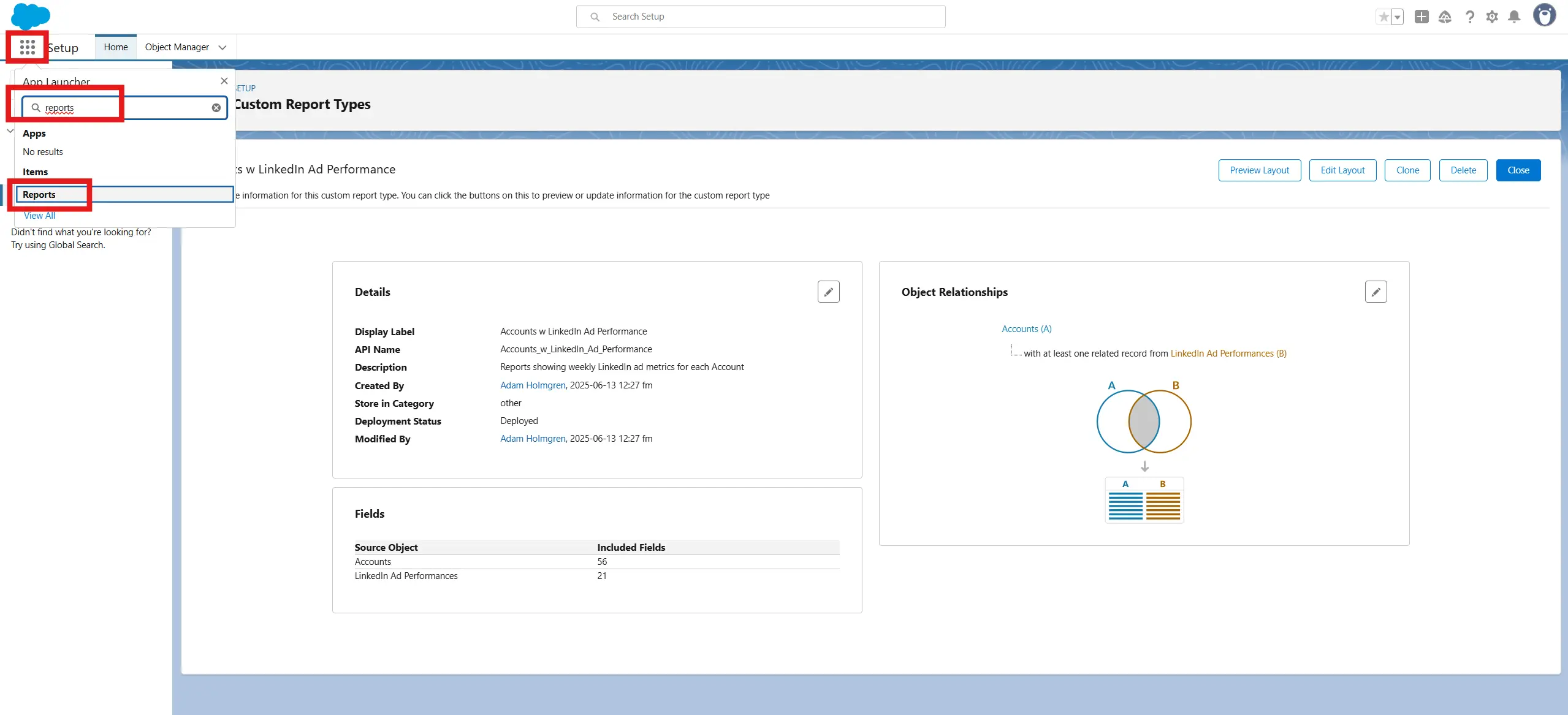Click the Search Setup input field

(x=761, y=17)
